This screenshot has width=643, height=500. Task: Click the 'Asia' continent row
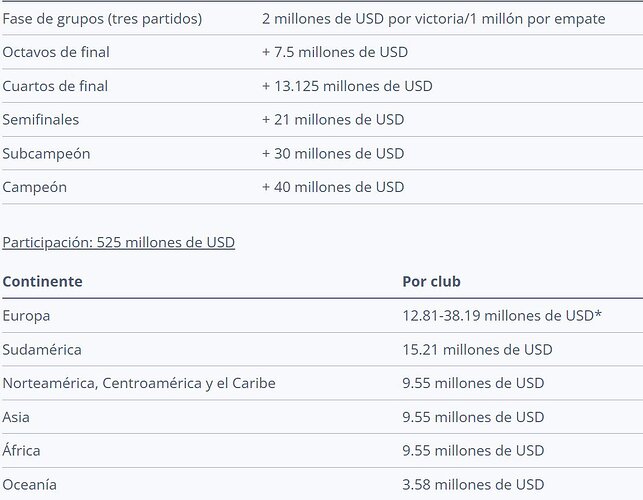tap(322, 417)
